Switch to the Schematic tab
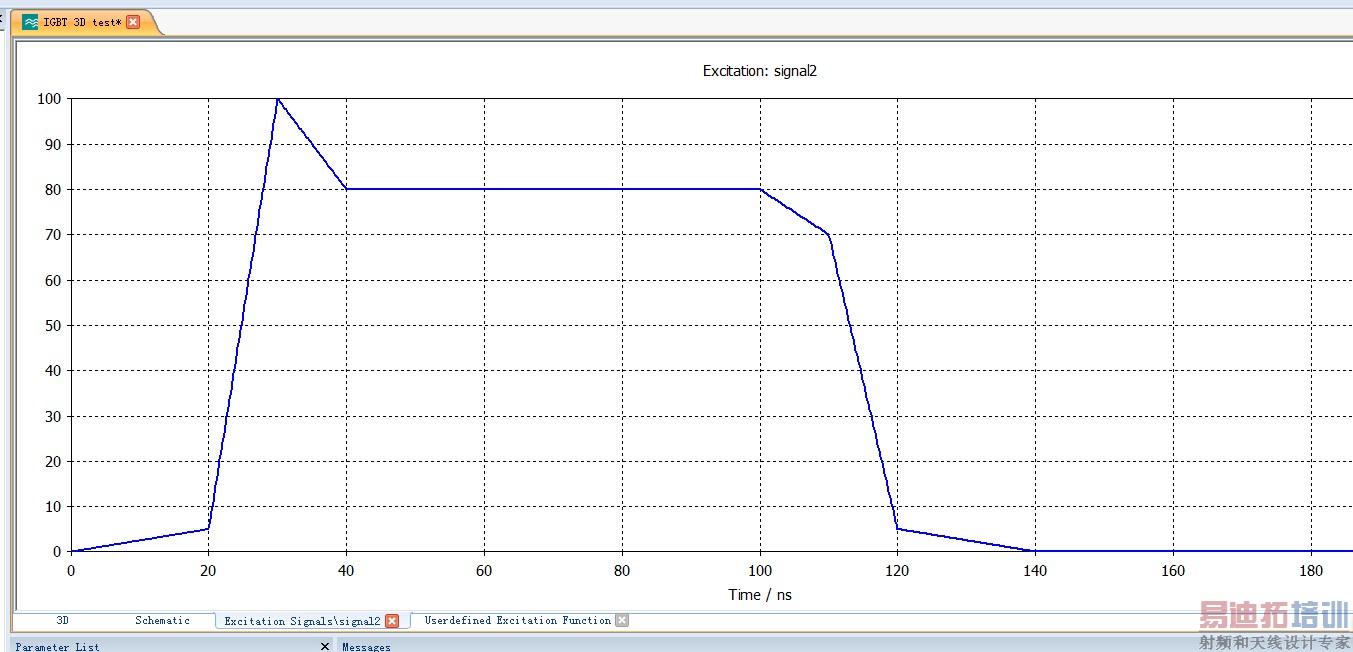 pyautogui.click(x=162, y=621)
